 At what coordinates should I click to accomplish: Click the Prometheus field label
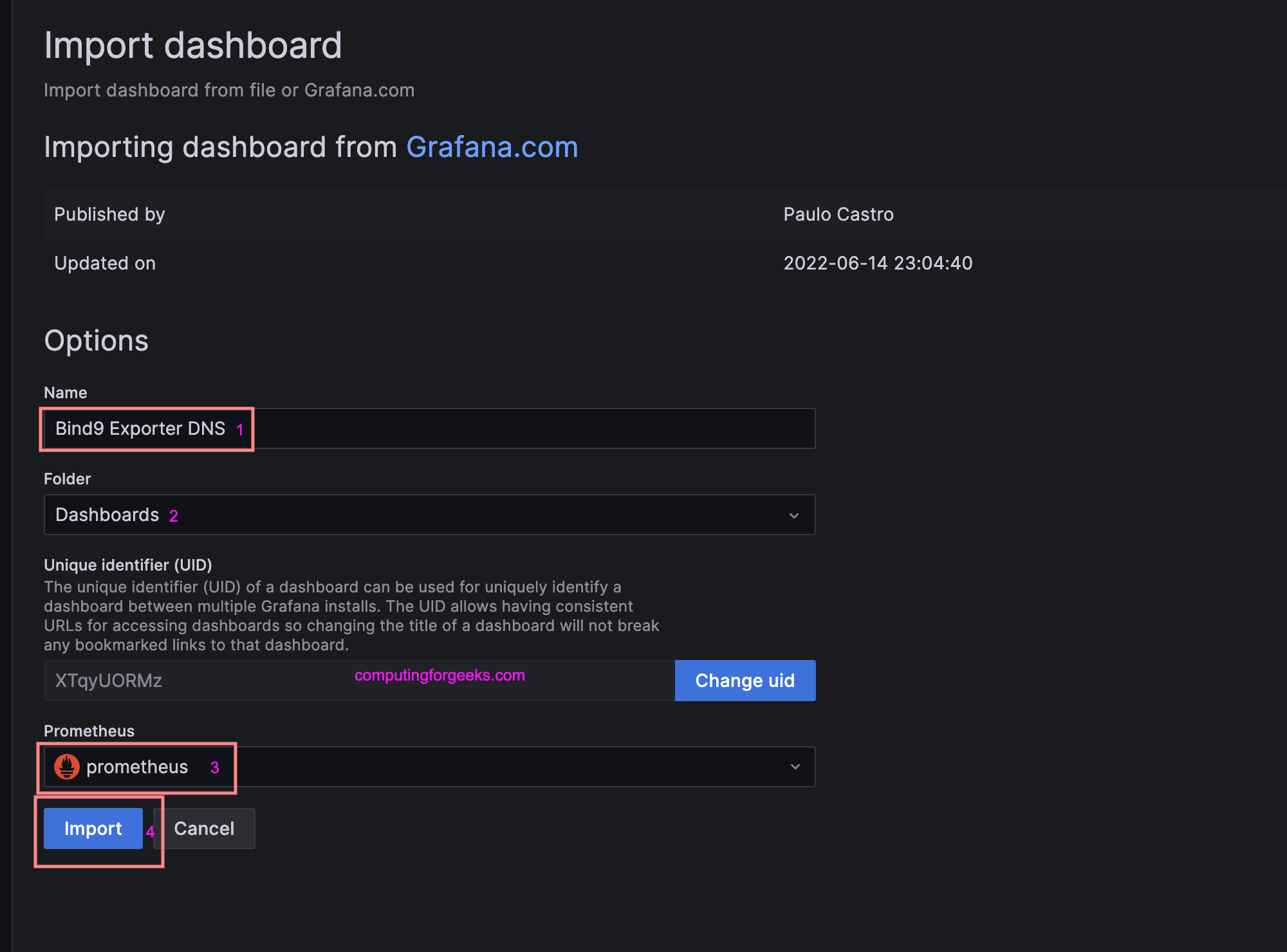pos(88,731)
